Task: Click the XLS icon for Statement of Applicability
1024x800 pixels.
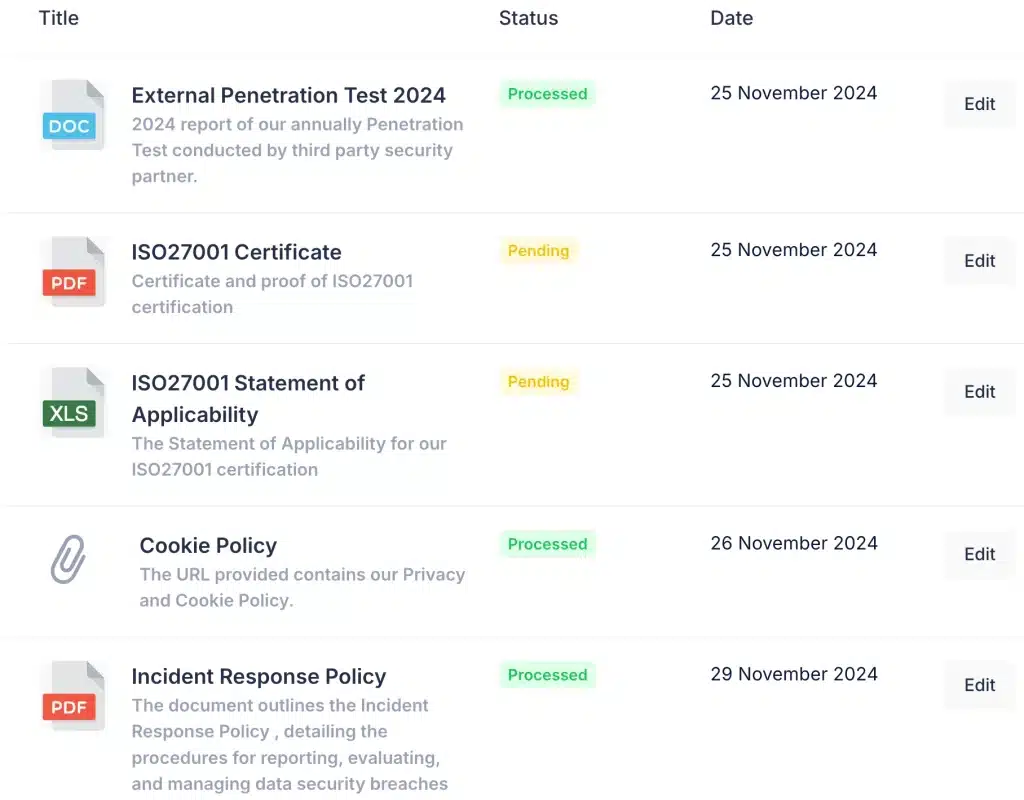Action: 73,402
